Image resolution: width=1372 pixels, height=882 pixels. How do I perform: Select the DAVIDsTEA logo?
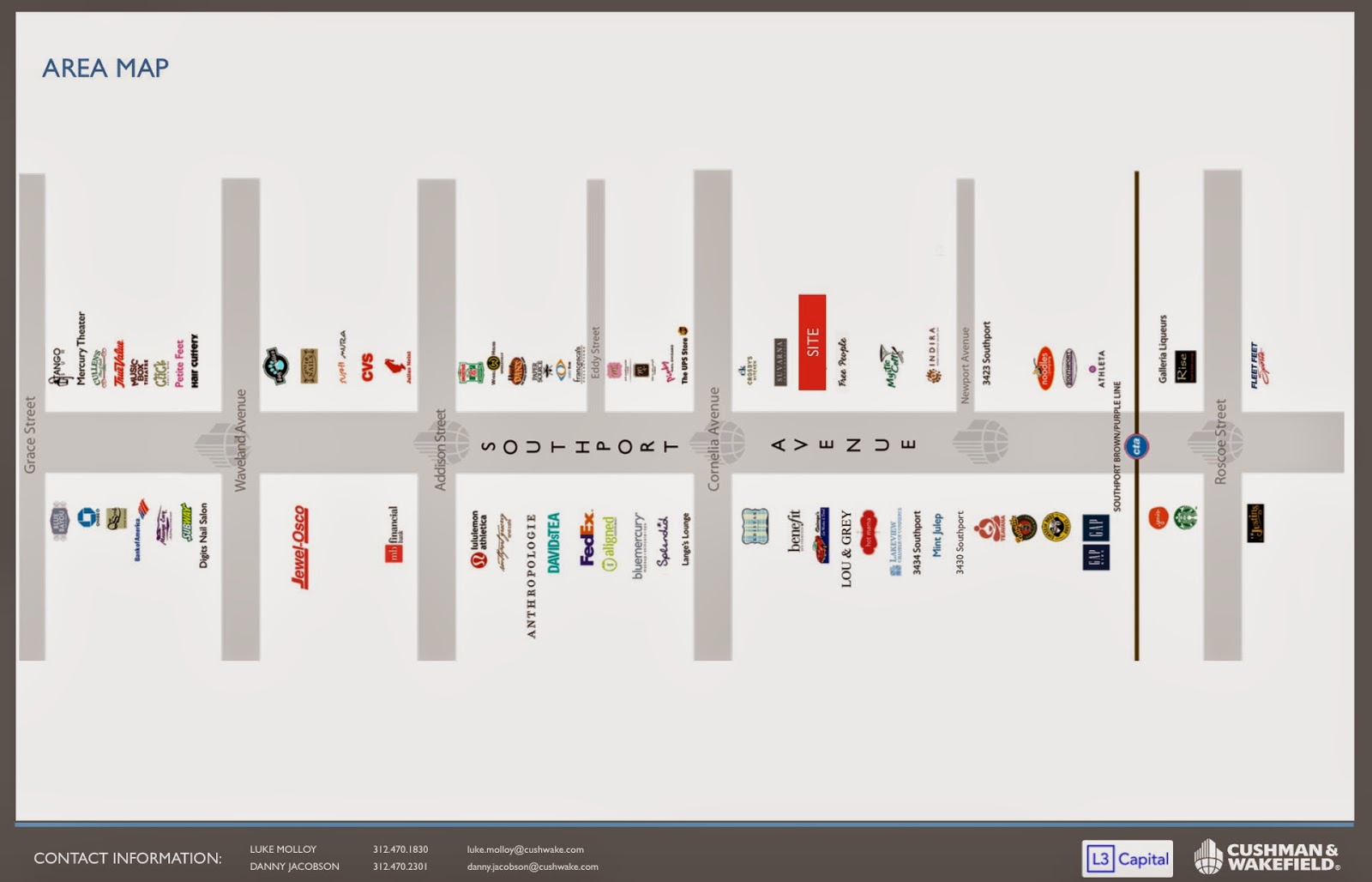(x=554, y=543)
